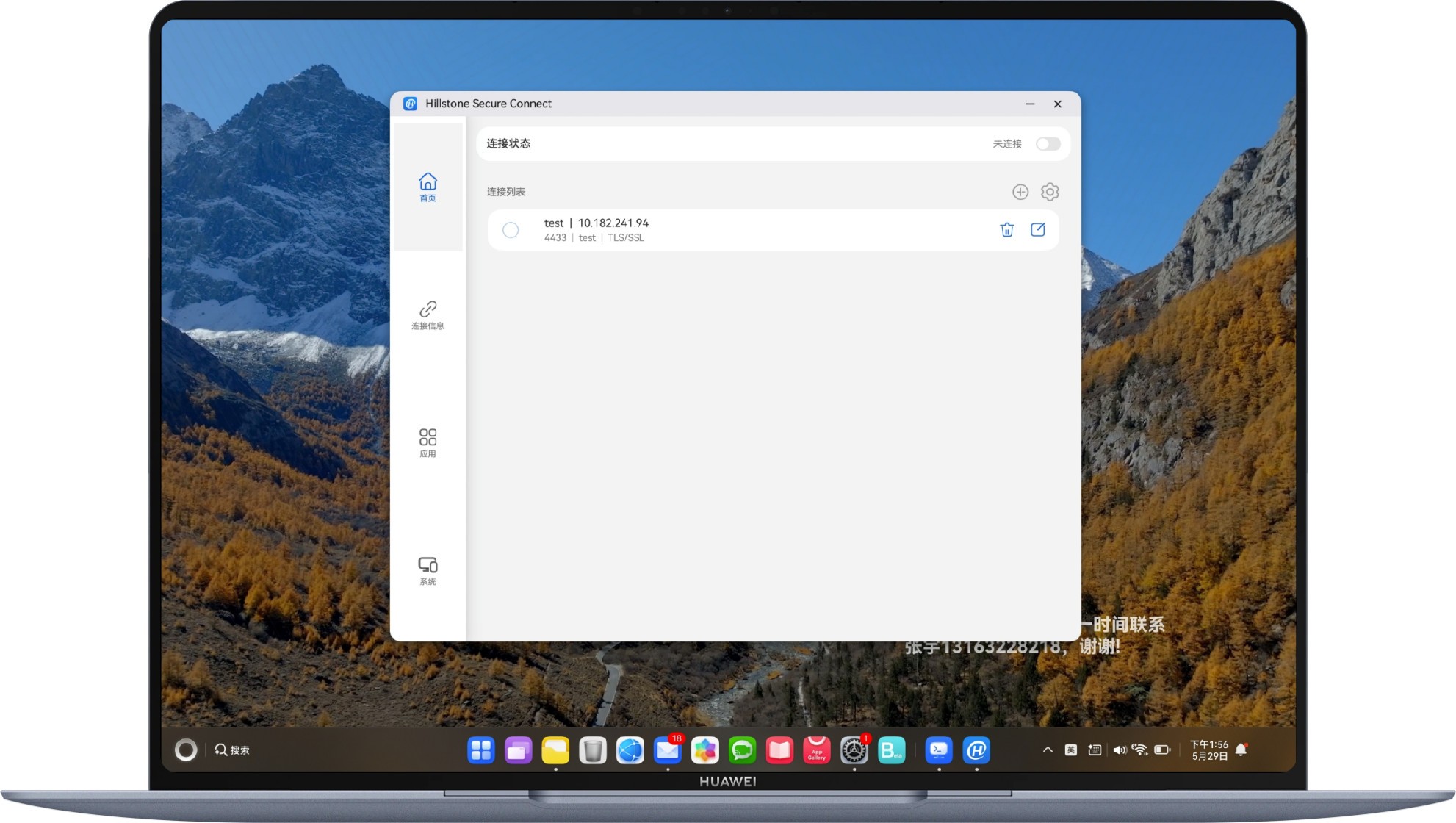Minimize the Hillstone Secure Connect window
This screenshot has width=1456, height=823.
pos(1030,104)
